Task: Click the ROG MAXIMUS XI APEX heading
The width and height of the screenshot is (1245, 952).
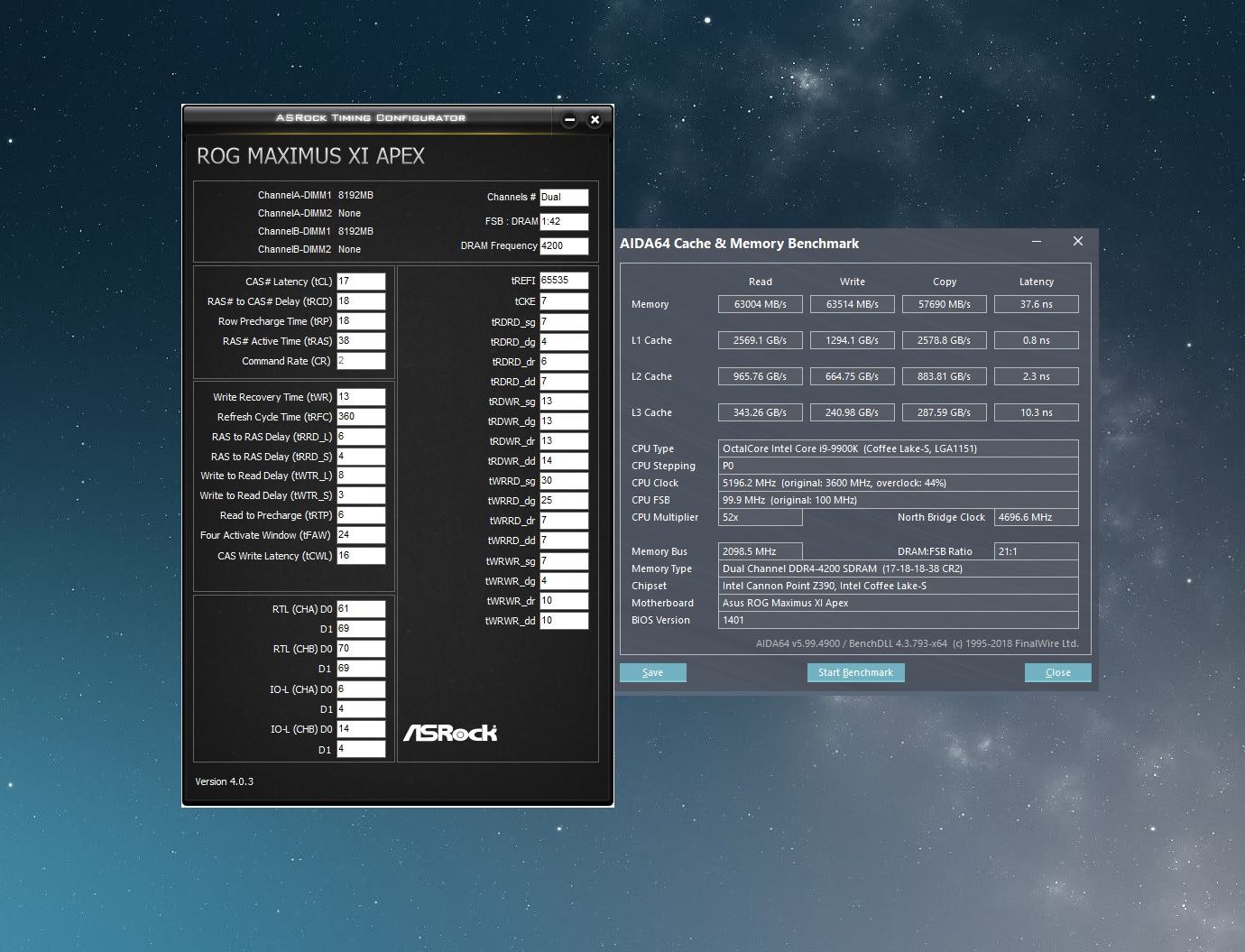Action: click(x=310, y=156)
